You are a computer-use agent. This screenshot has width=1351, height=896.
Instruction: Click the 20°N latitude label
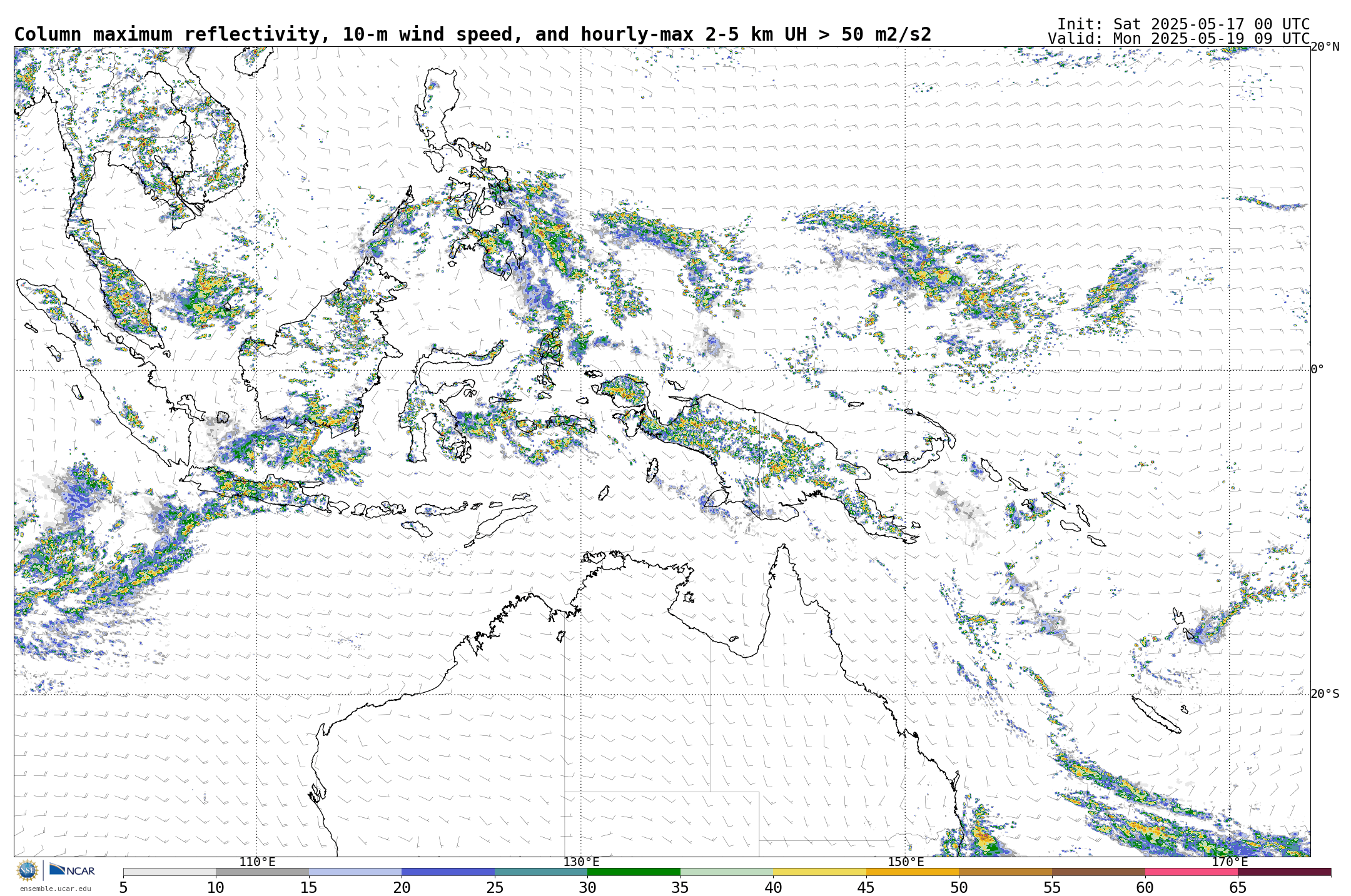1325,47
